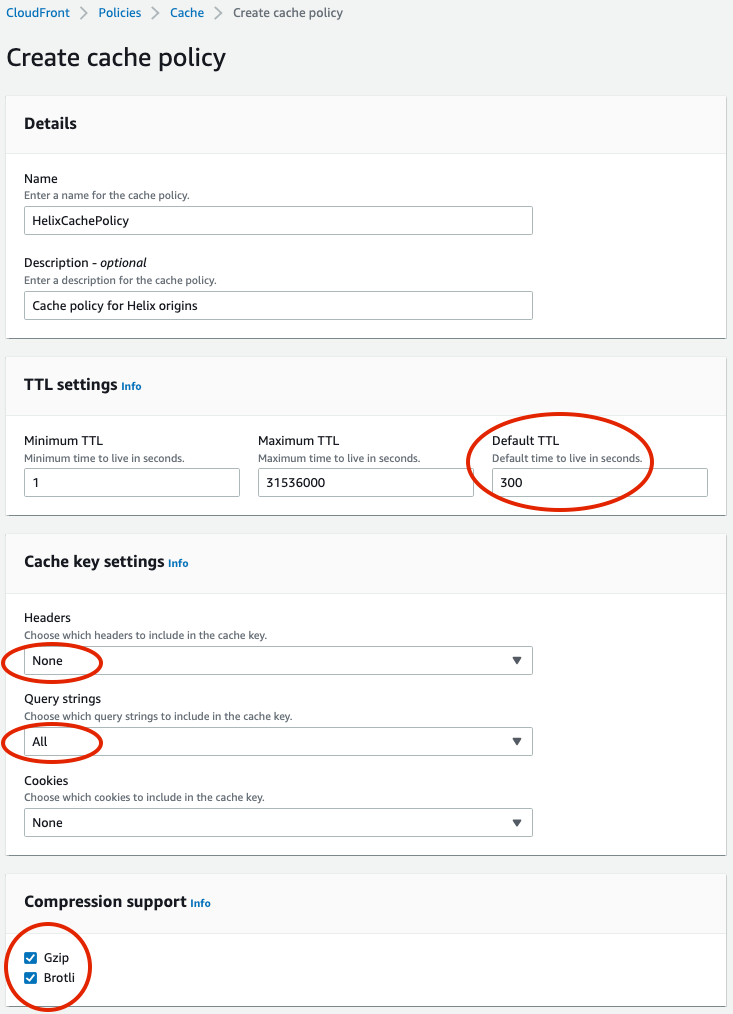Click the Maximum TTL input field

366,482
